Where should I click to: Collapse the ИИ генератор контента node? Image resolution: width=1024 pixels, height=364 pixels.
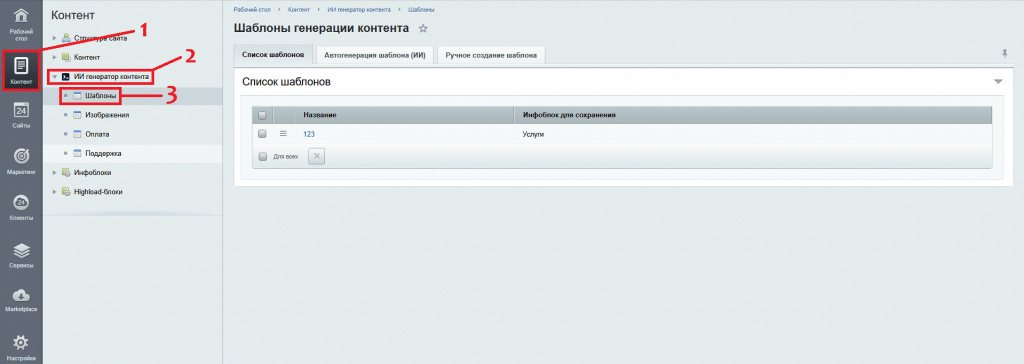pyautogui.click(x=54, y=76)
